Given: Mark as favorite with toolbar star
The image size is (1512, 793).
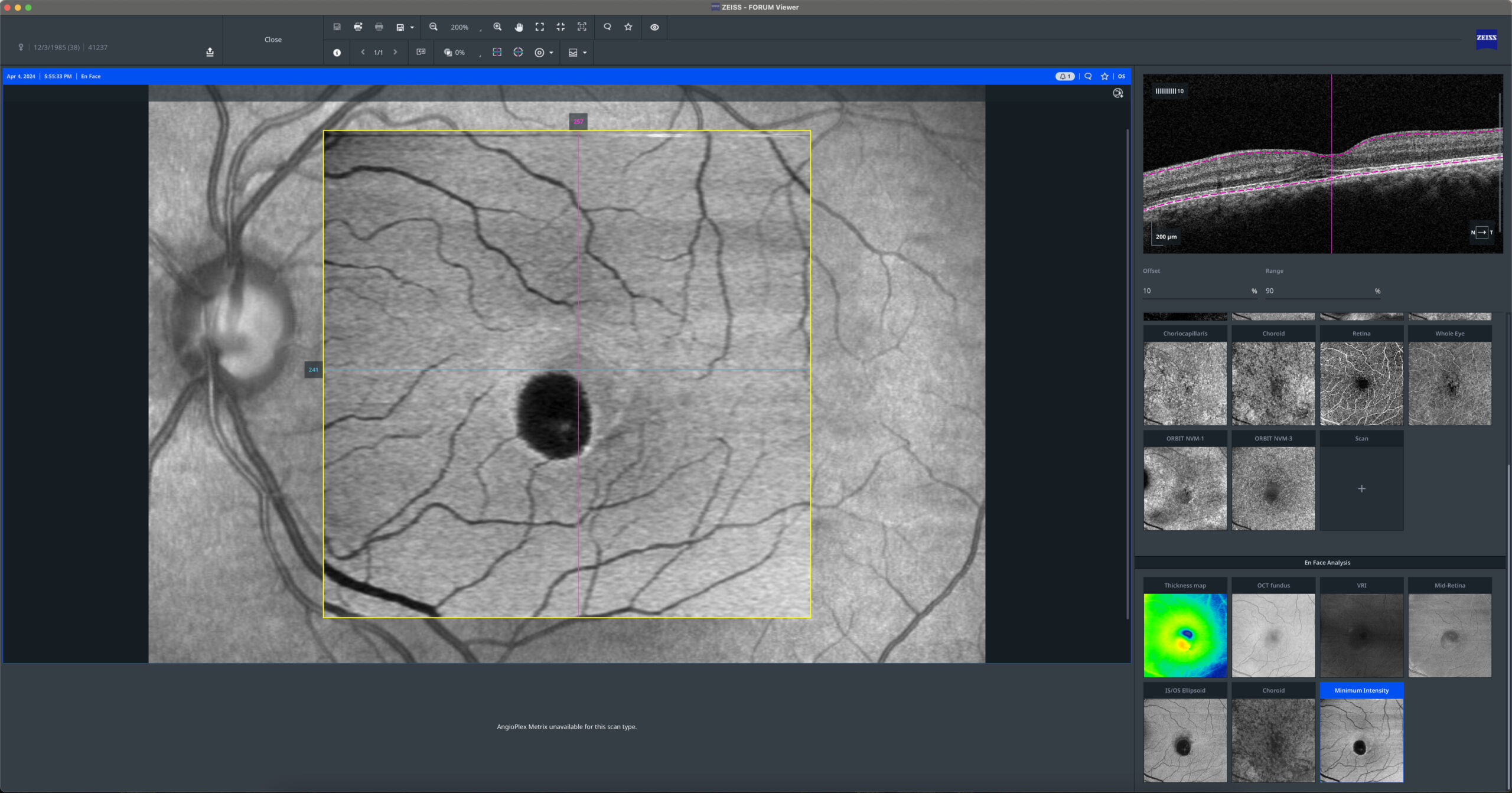Looking at the screenshot, I should (628, 27).
